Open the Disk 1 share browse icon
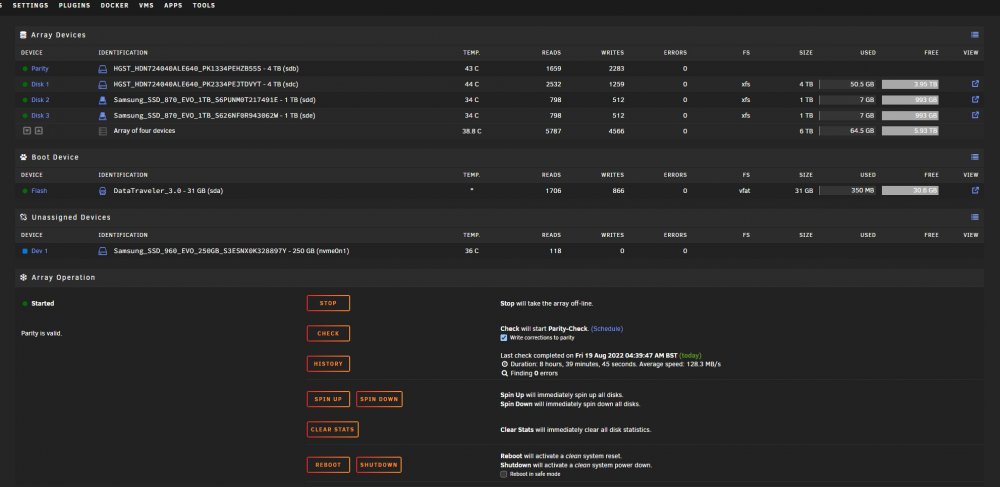 974,84
